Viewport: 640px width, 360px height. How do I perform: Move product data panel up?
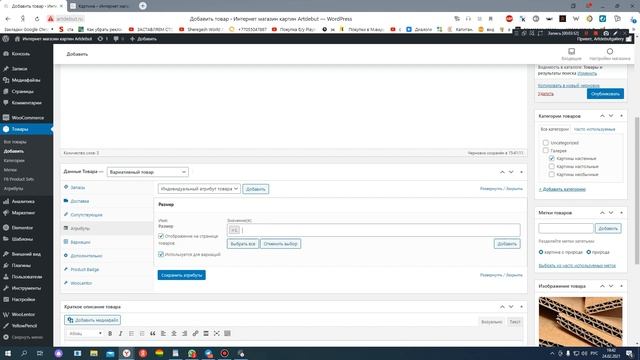[x=502, y=172]
